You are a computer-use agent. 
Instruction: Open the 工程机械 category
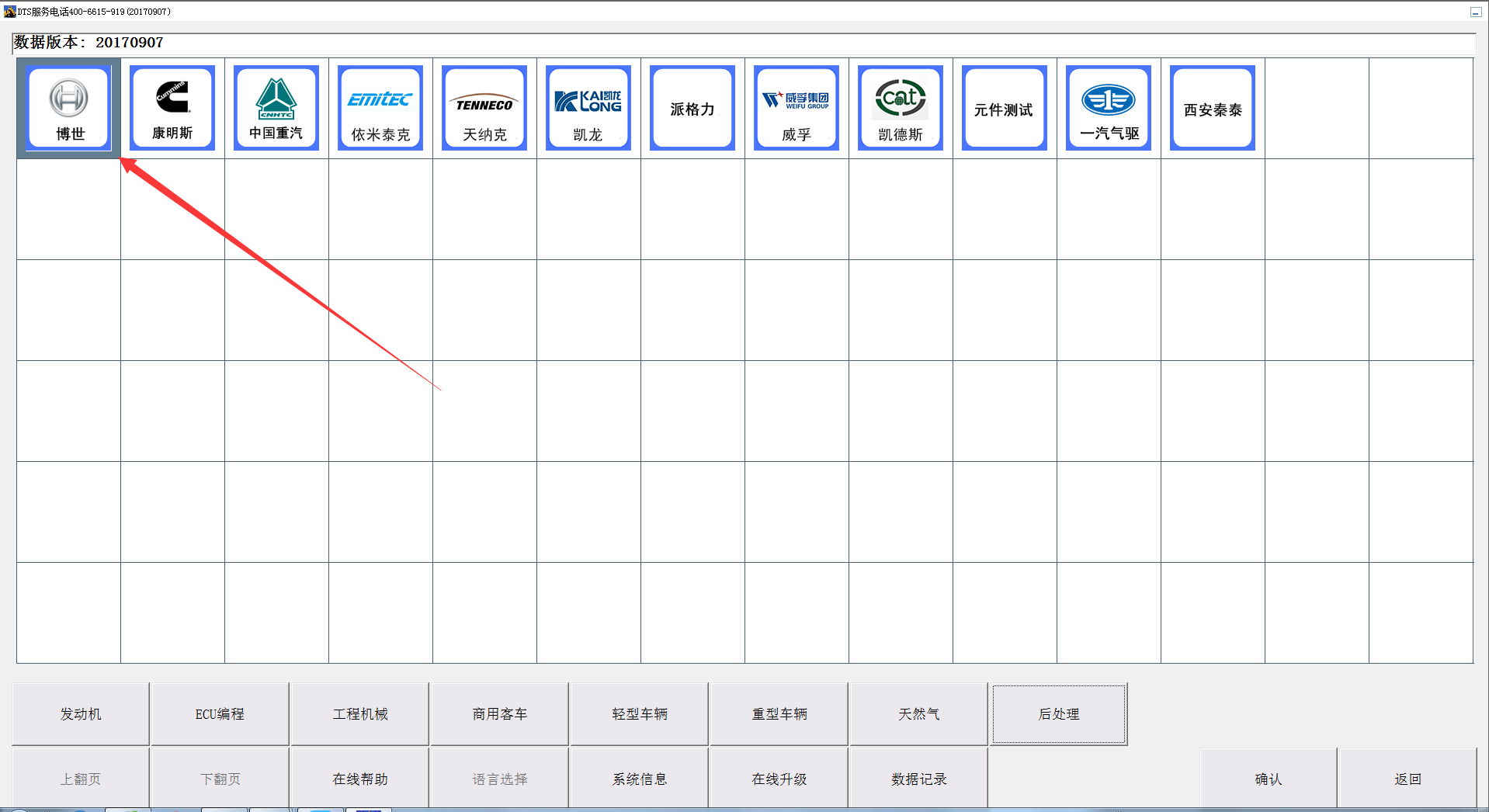(x=359, y=714)
